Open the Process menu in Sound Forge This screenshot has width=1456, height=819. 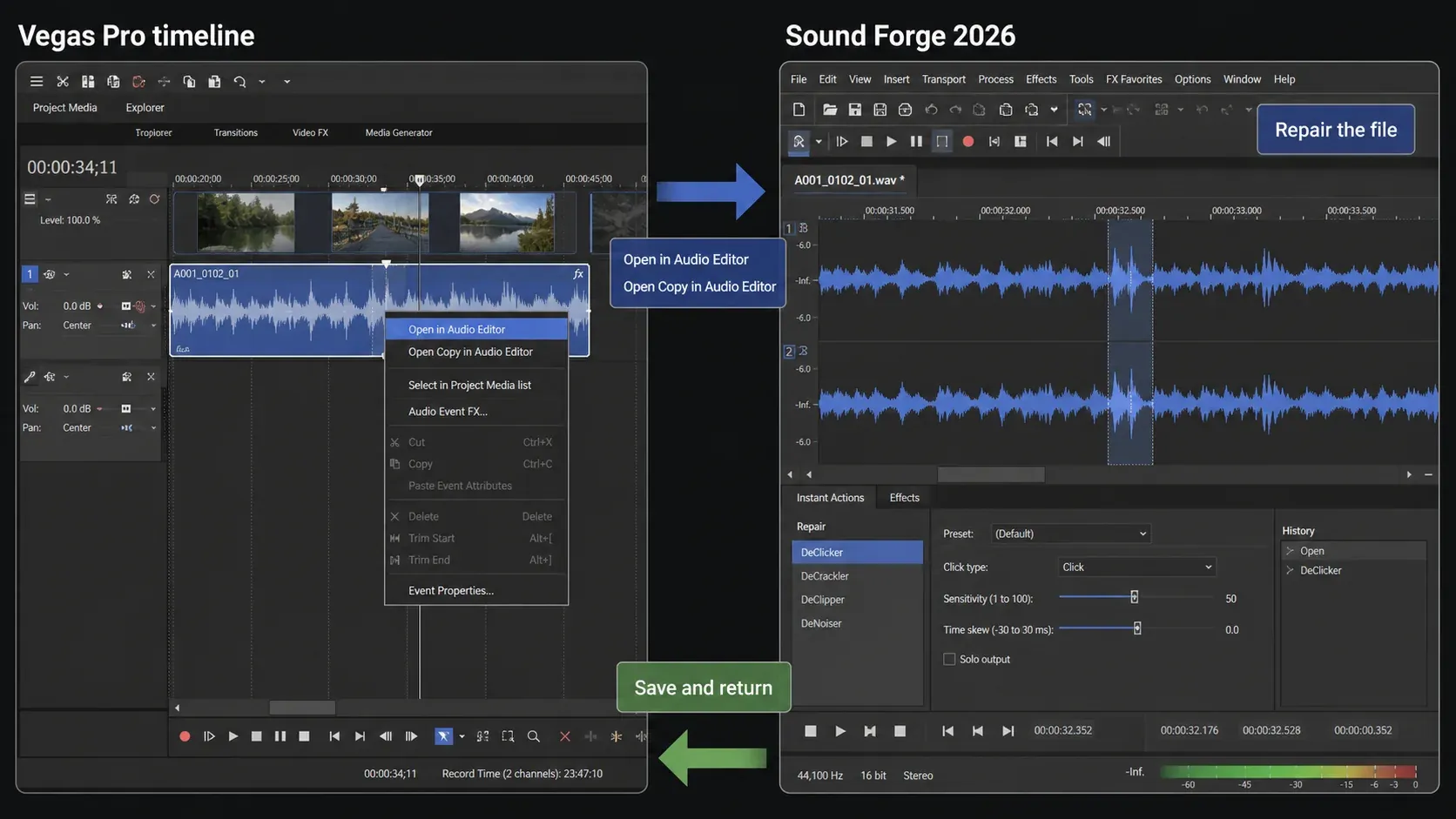click(995, 79)
